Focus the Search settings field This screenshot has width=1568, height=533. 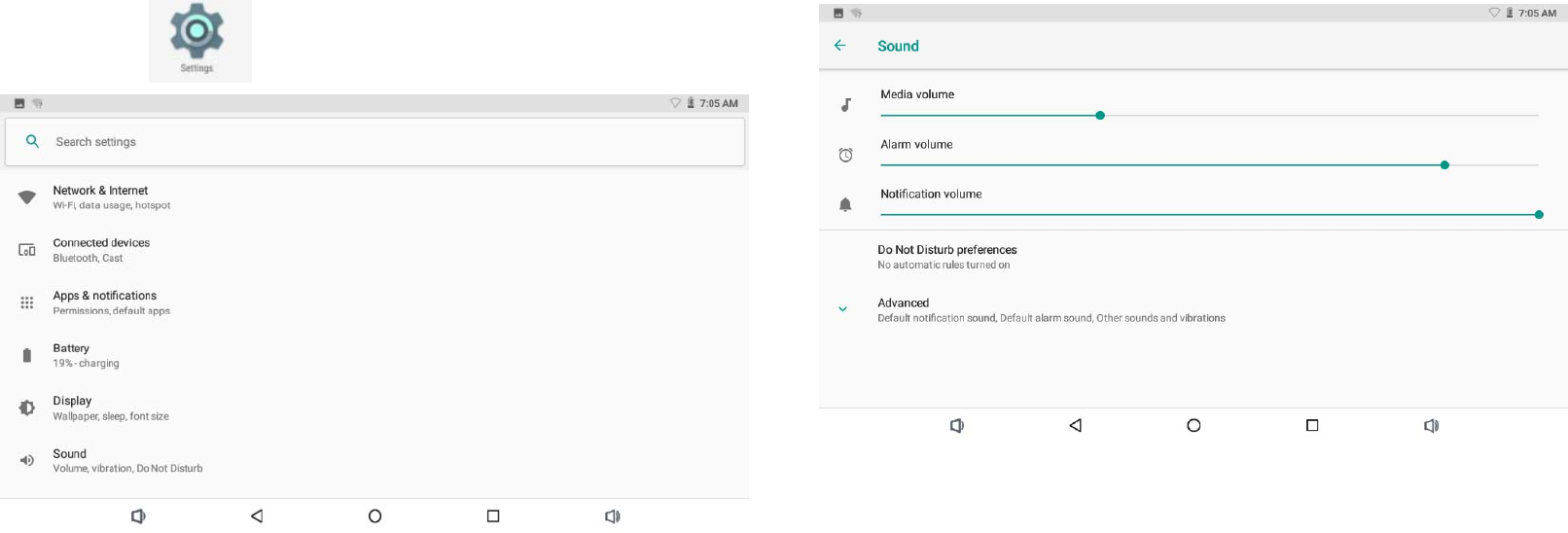pos(389,142)
